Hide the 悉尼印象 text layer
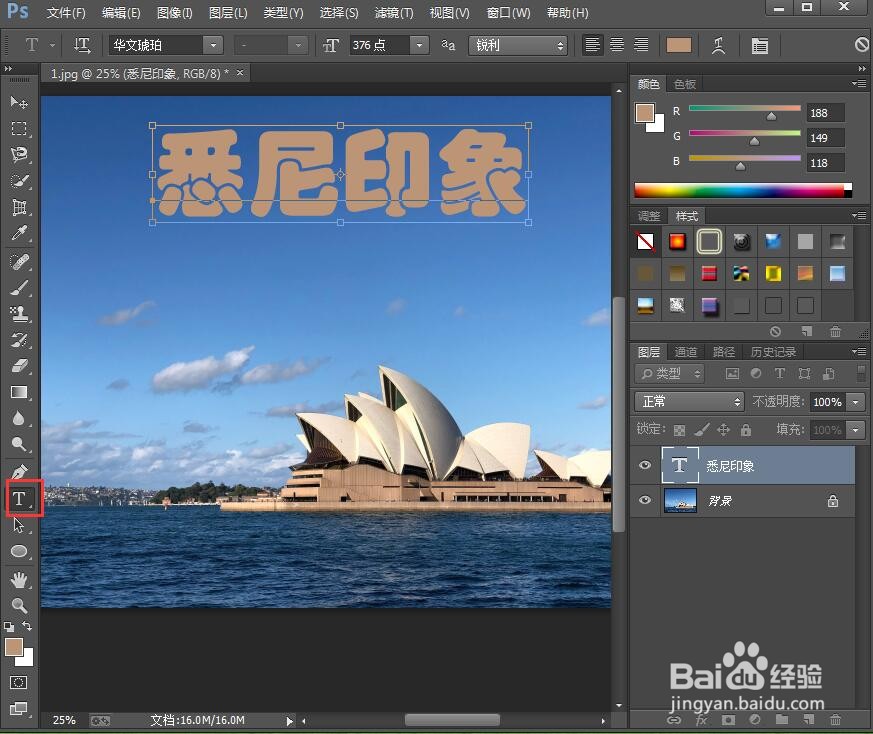 (644, 465)
